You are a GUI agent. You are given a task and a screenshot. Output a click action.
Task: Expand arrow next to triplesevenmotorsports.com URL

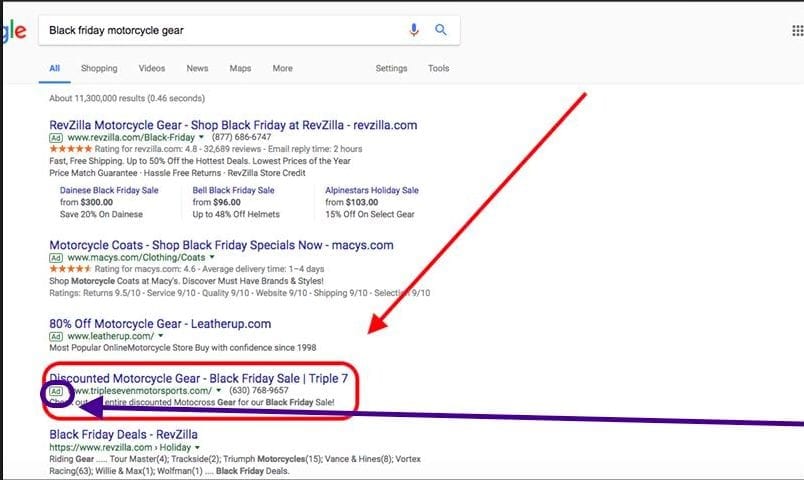[219, 390]
